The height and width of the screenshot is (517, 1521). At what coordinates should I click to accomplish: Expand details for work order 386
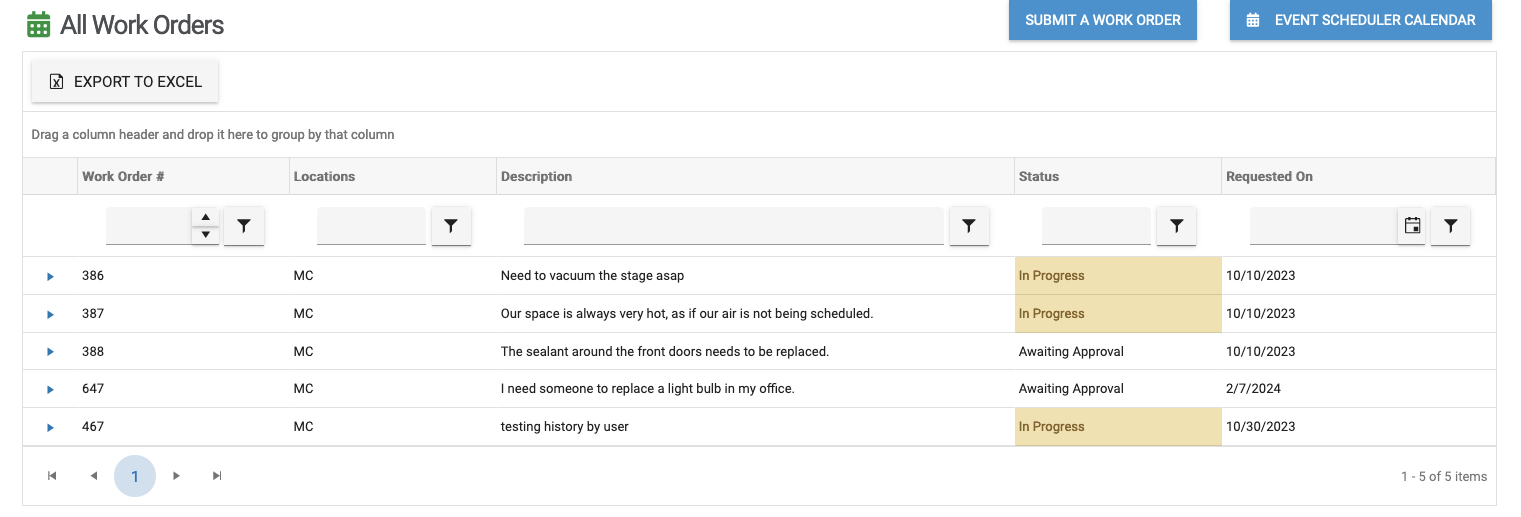(50, 276)
